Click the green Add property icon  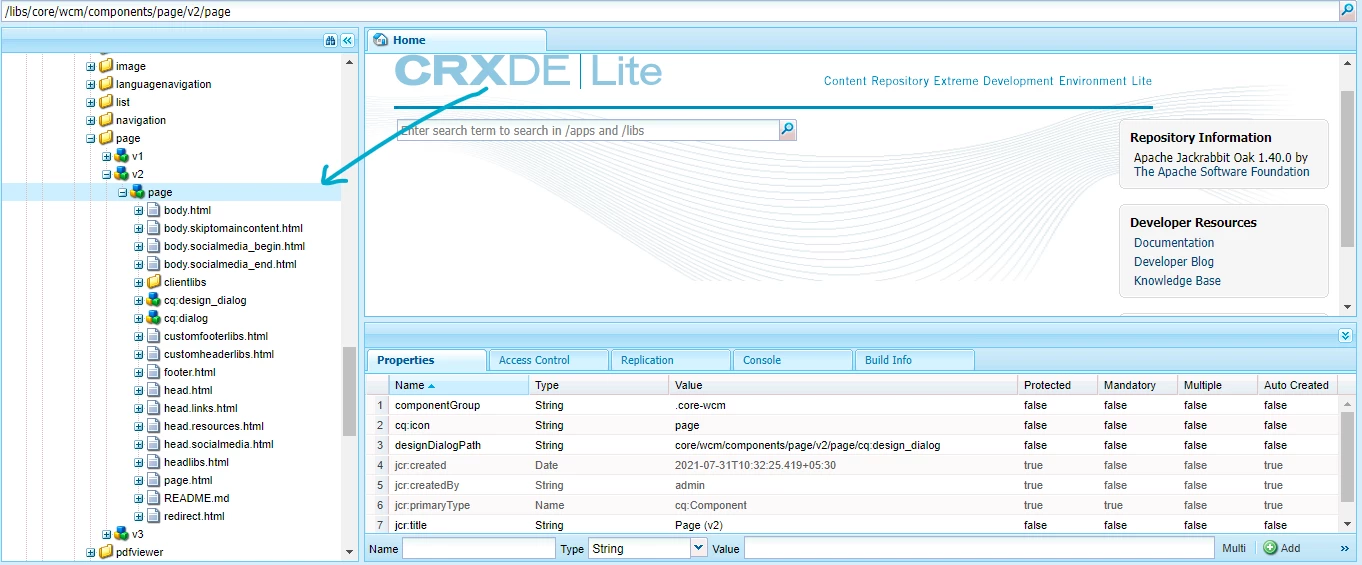pyautogui.click(x=1271, y=548)
